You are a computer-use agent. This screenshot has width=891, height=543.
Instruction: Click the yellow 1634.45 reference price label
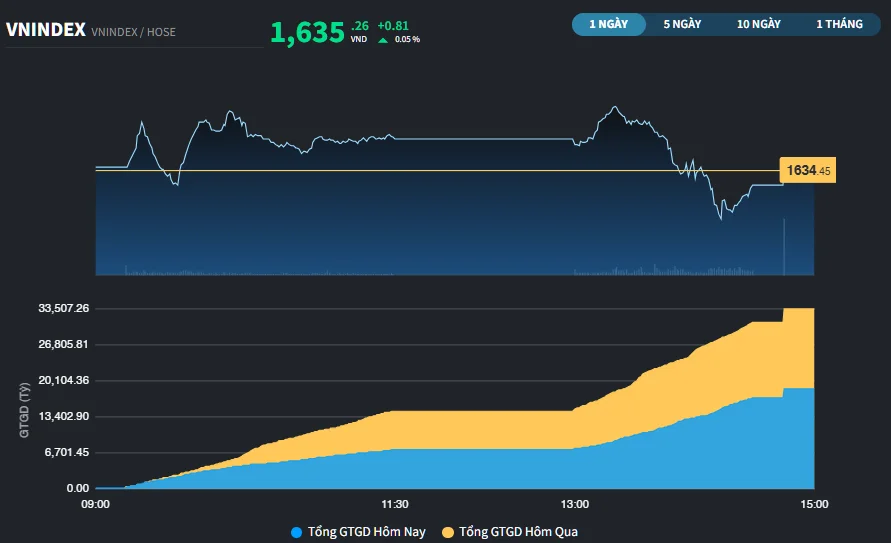pos(807,170)
